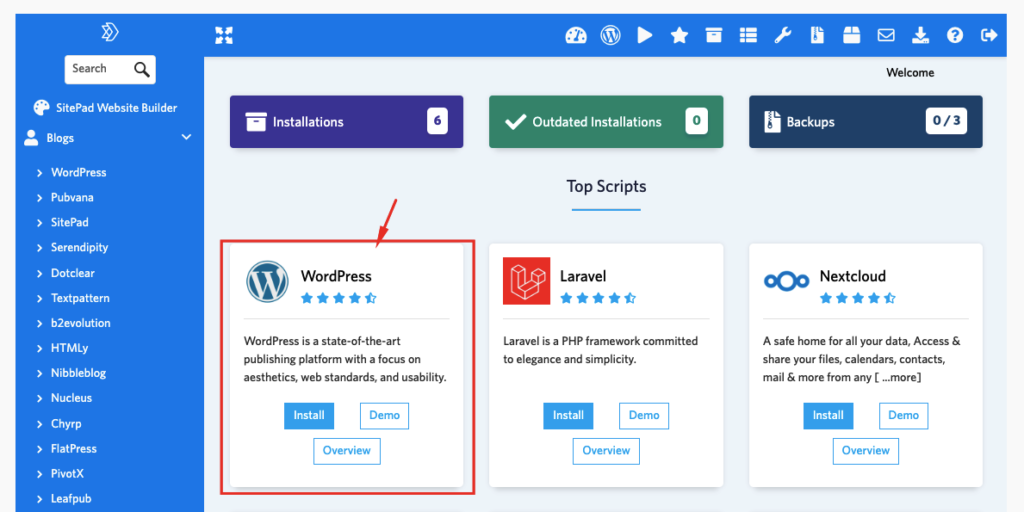
Task: Open the WordPress manager toolbar icon
Action: tap(610, 35)
